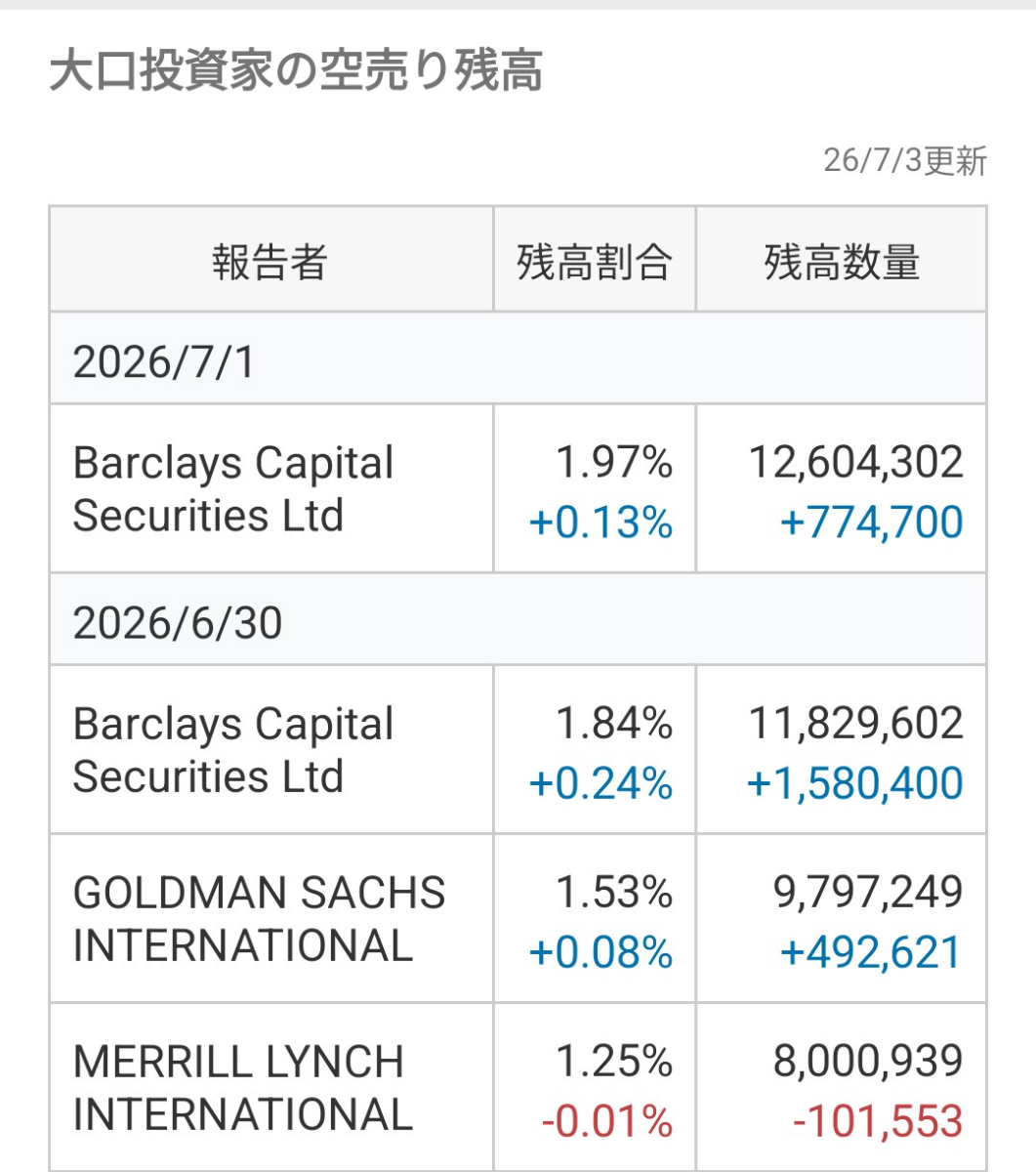1036x1172 pixels.
Task: Click the -101,553 quantity change in red
Action: (878, 1121)
